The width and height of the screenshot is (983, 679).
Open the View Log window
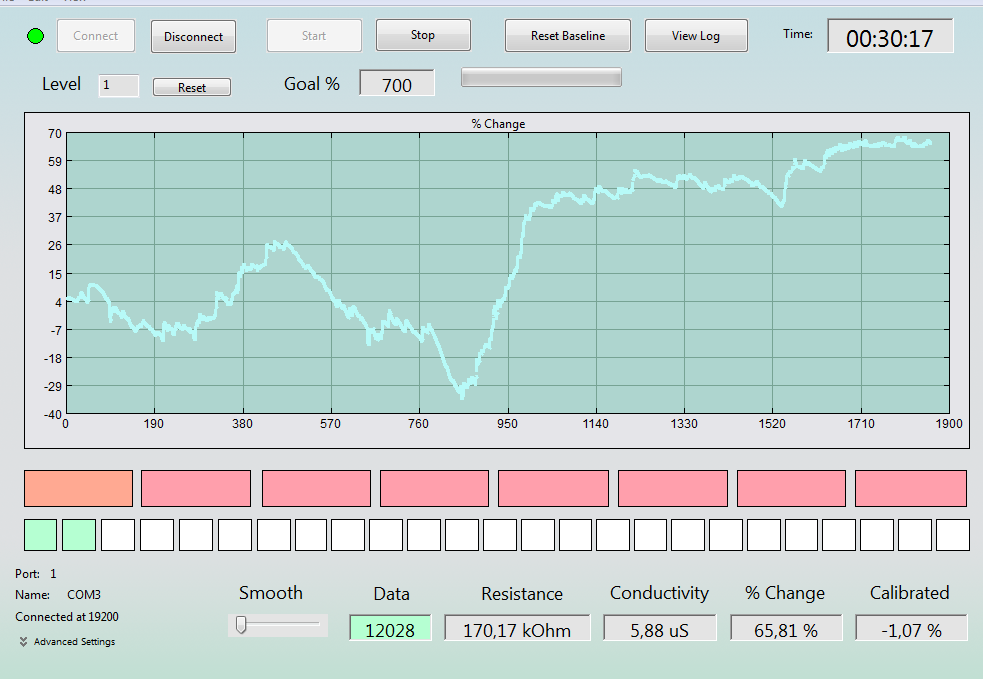click(696, 36)
